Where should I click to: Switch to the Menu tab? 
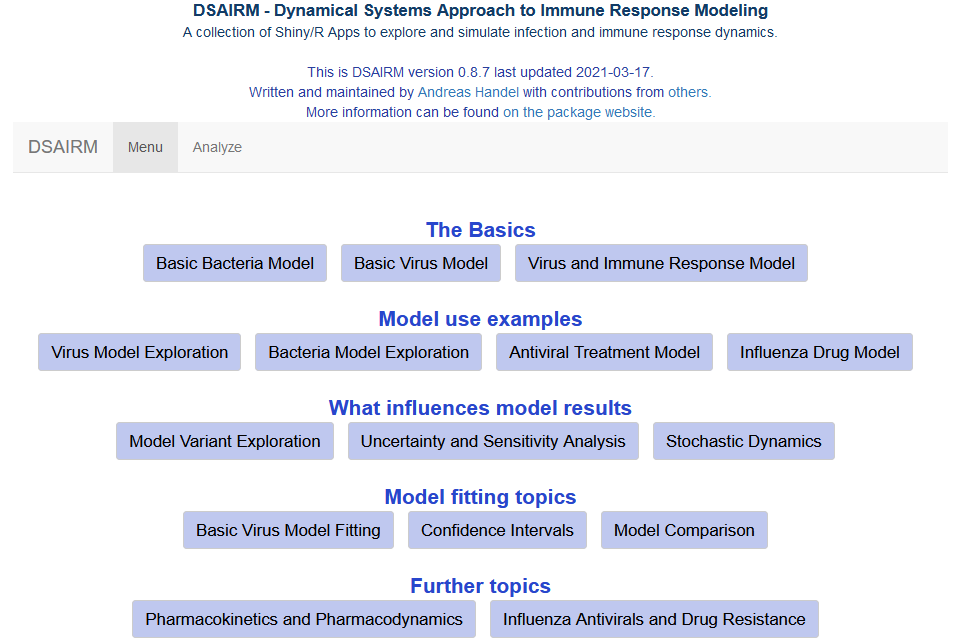(x=145, y=147)
